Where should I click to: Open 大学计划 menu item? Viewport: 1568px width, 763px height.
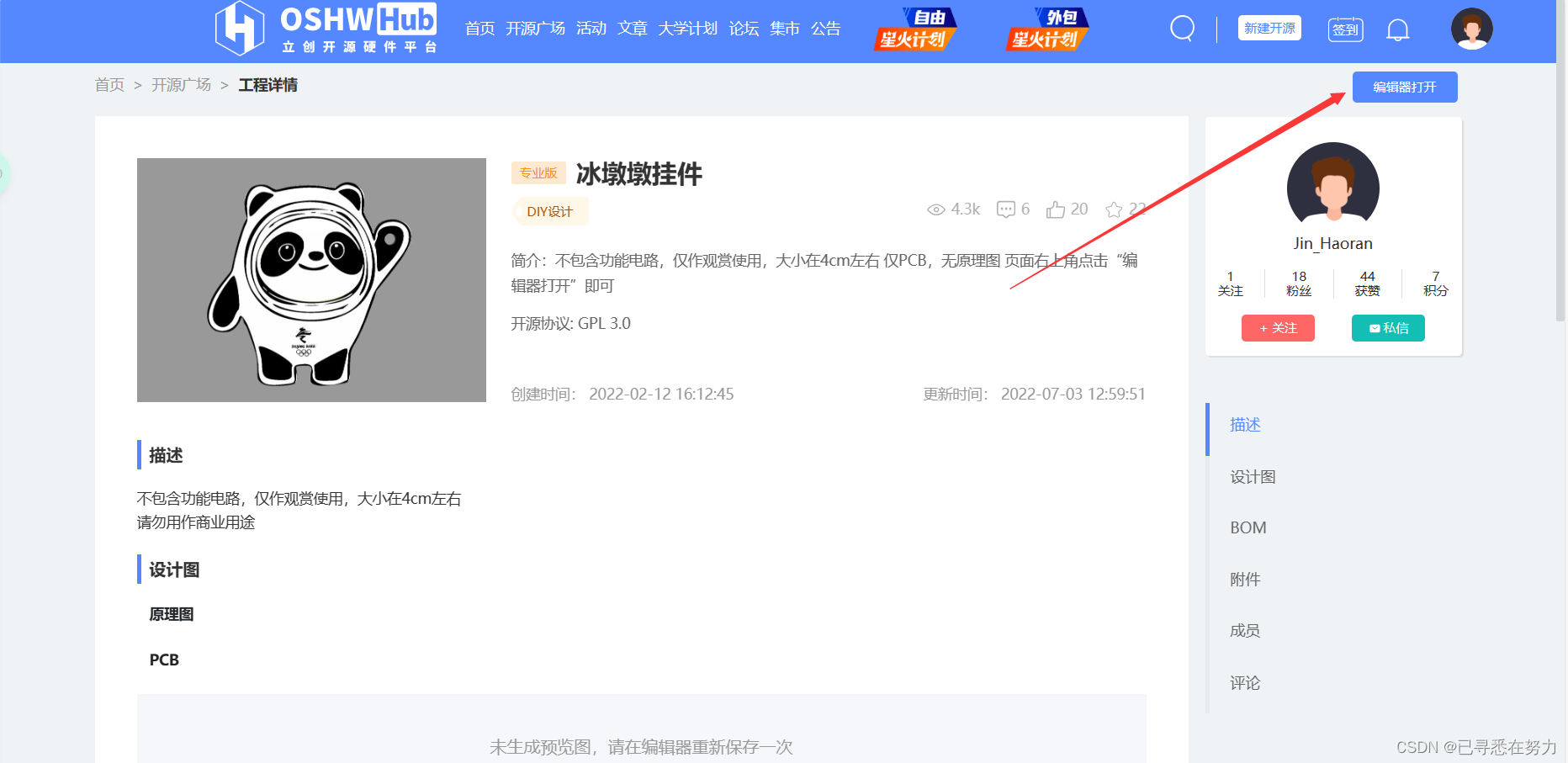[687, 29]
